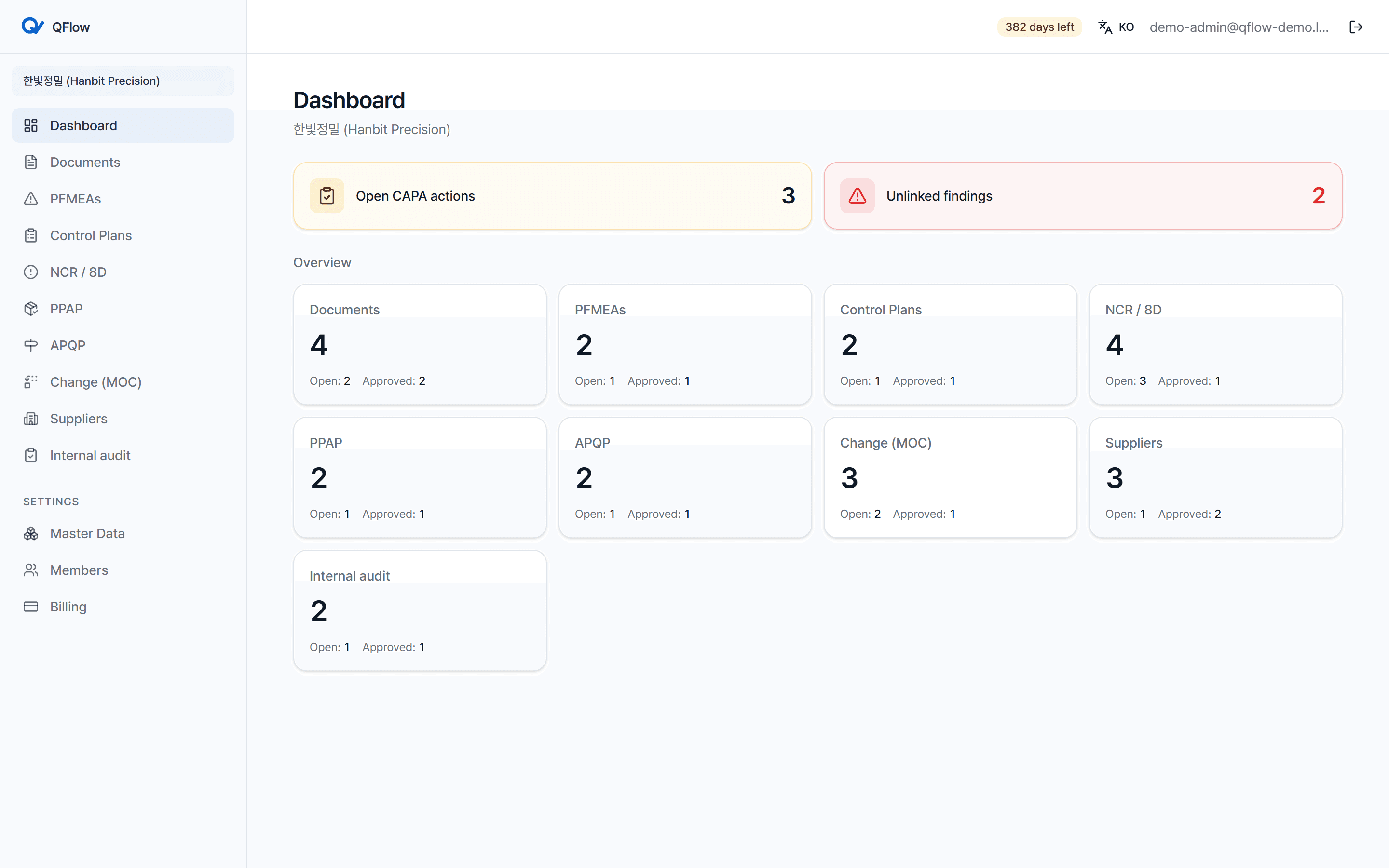Open the Control Plans overview card

[950, 344]
